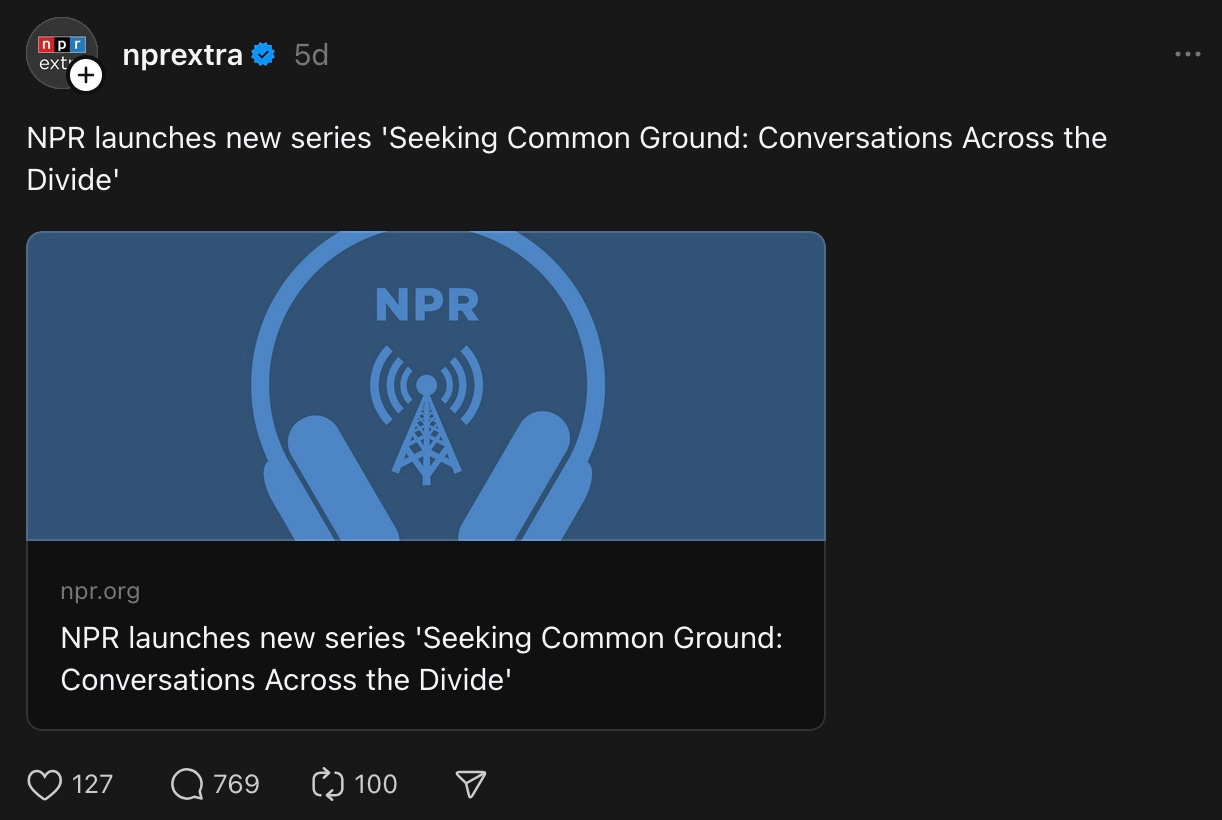Click the blue verified checkmark badge
Image resolution: width=1222 pixels, height=820 pixels.
coord(263,55)
